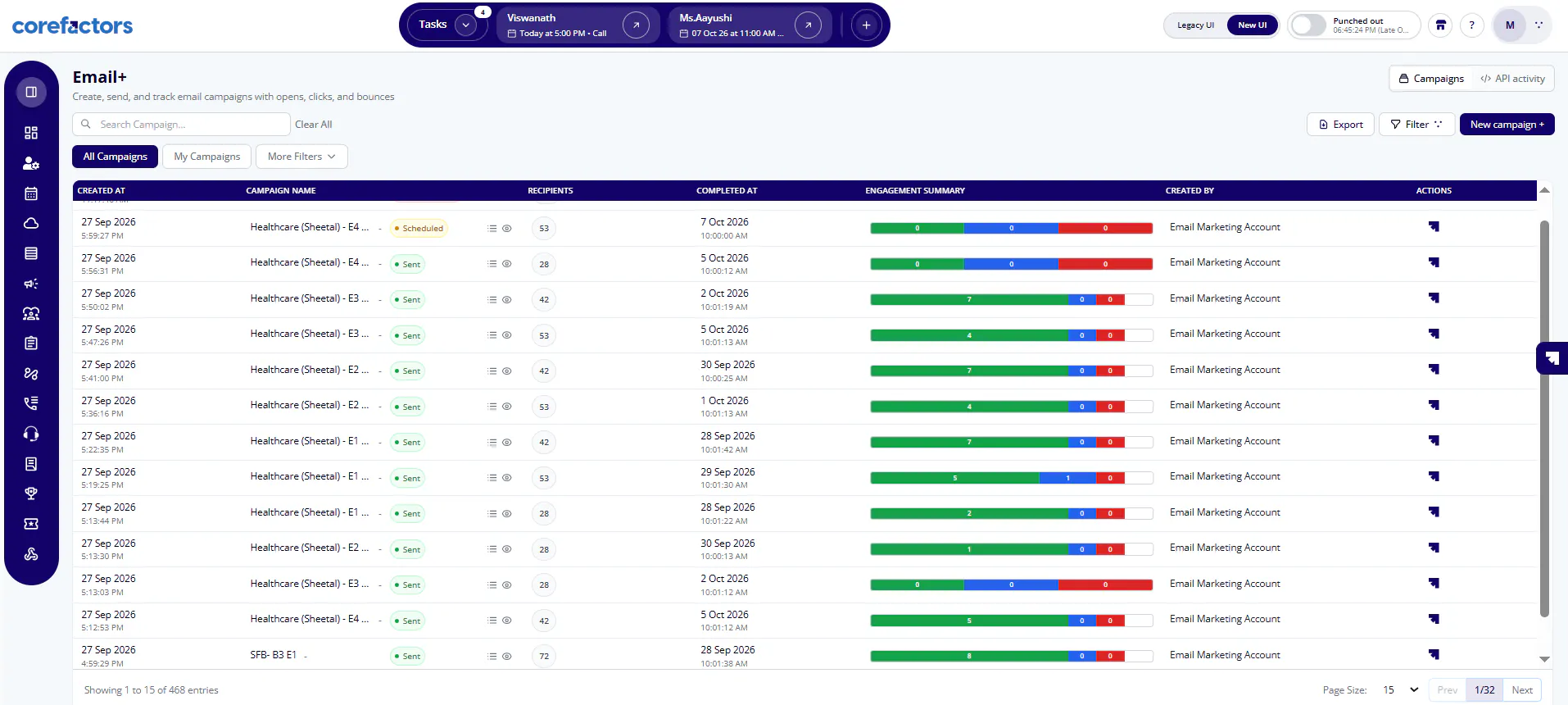Viewport: 1568px width, 705px height.
Task: Select the All Campaigns tab
Action: pyautogui.click(x=115, y=157)
